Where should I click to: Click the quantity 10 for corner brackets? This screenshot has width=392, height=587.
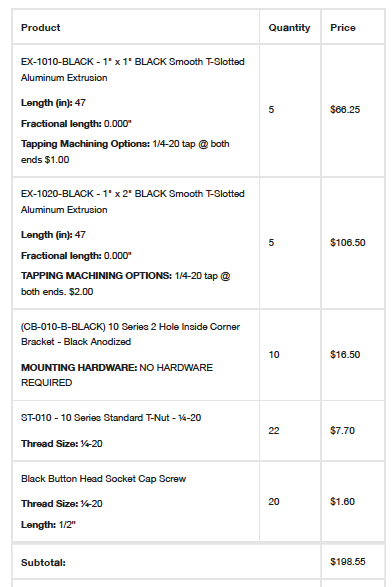274,355
